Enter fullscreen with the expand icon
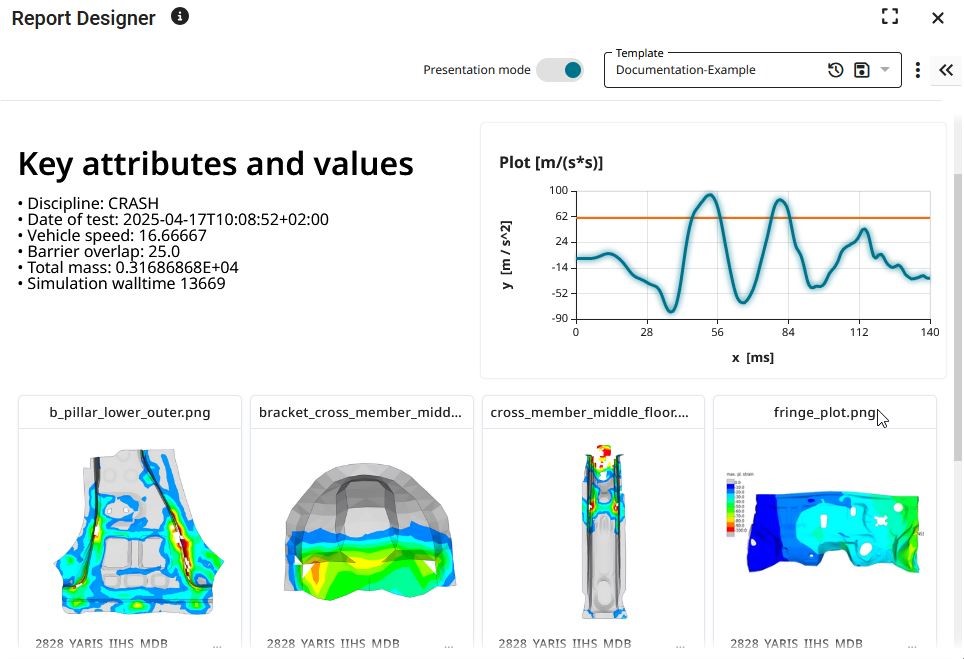The width and height of the screenshot is (964, 659). [889, 17]
